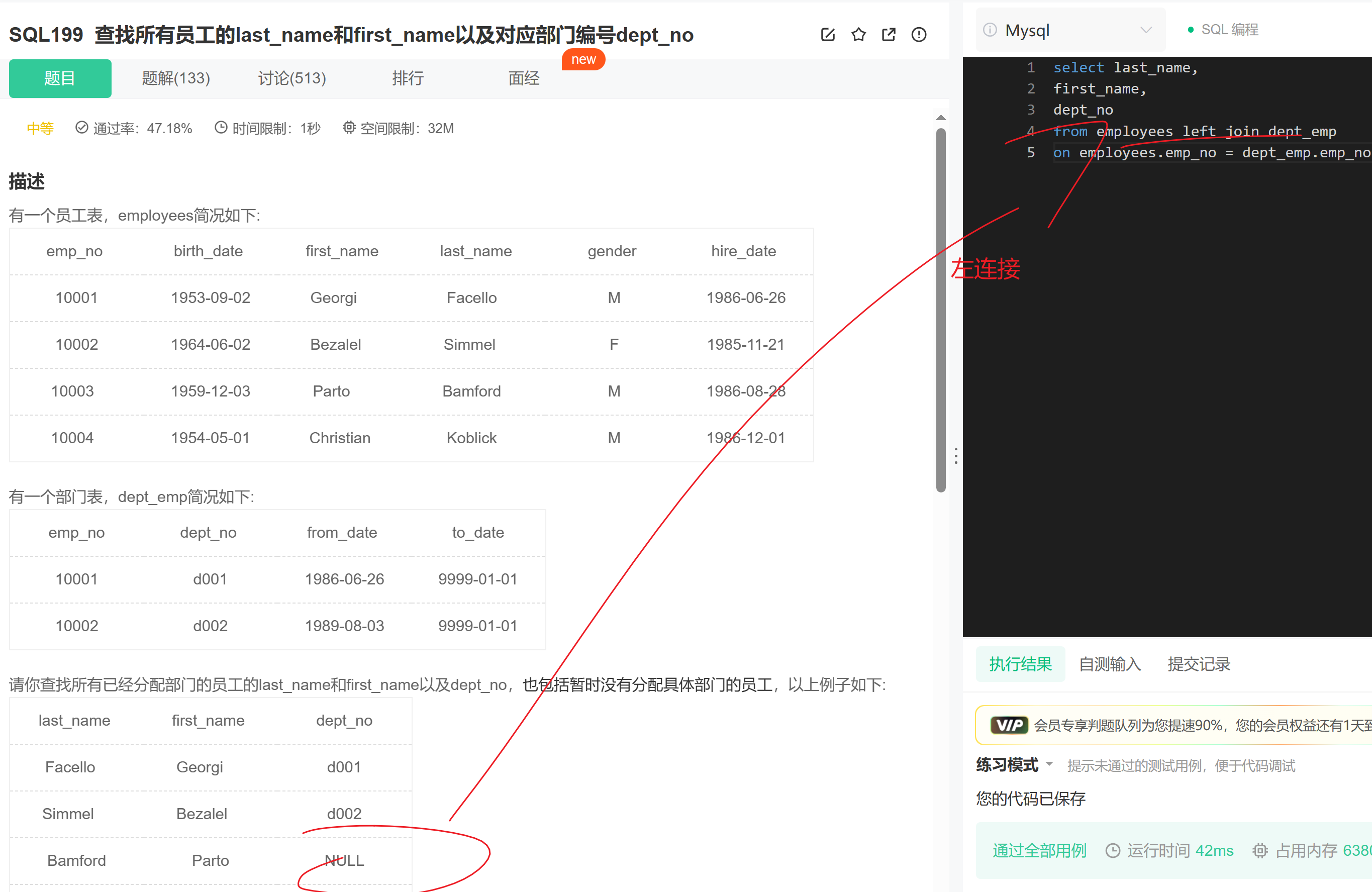Click the 'Bamford' cell in result table
The image size is (1372, 892).
coord(77,860)
